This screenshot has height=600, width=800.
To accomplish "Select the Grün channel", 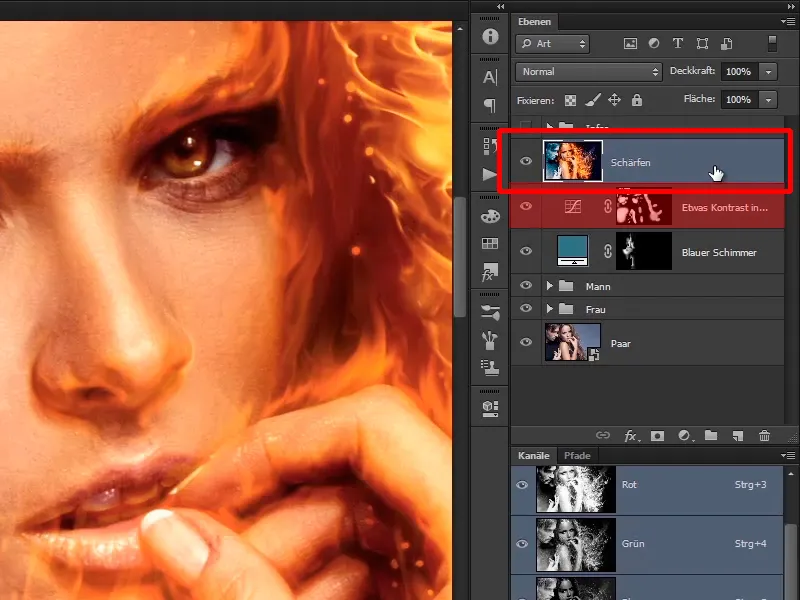I will (647, 544).
